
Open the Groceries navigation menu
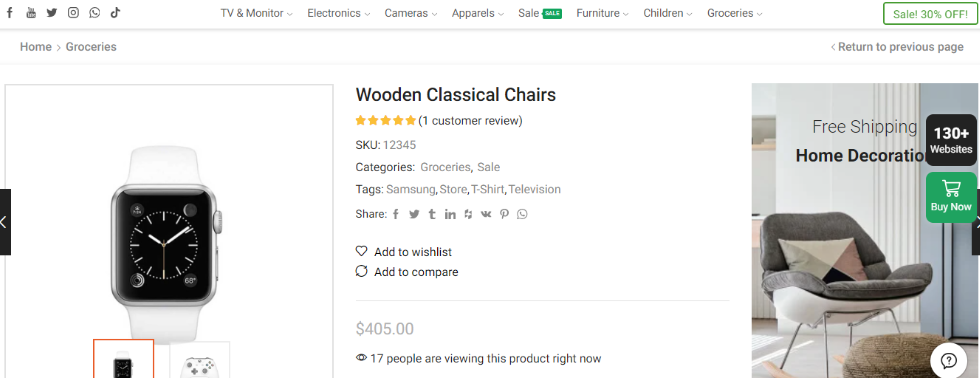(x=734, y=13)
